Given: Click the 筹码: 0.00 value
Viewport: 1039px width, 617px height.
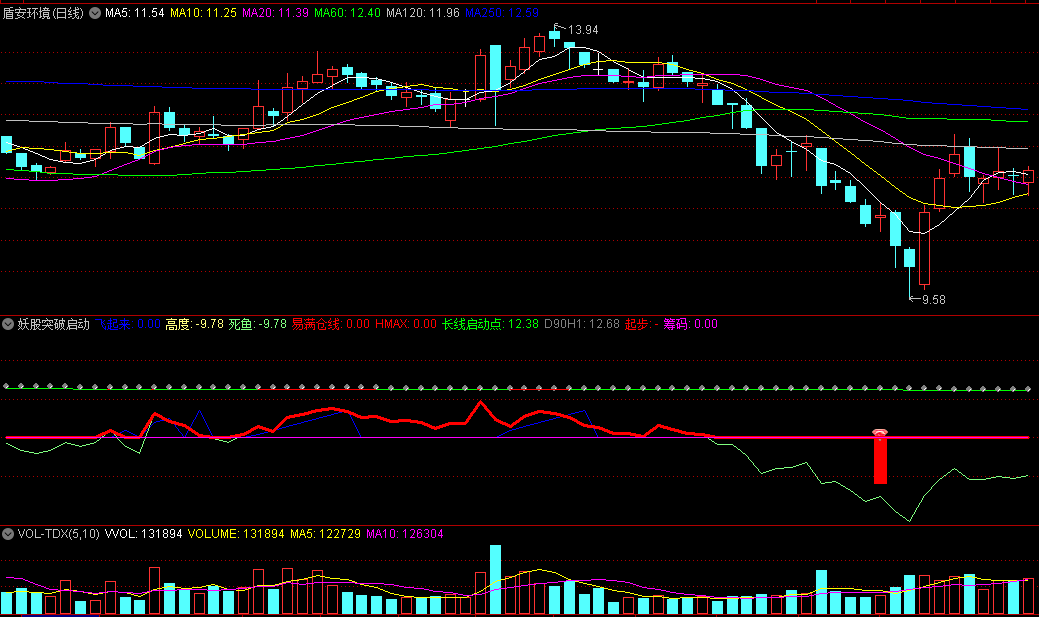Looking at the screenshot, I should click(x=690, y=324).
